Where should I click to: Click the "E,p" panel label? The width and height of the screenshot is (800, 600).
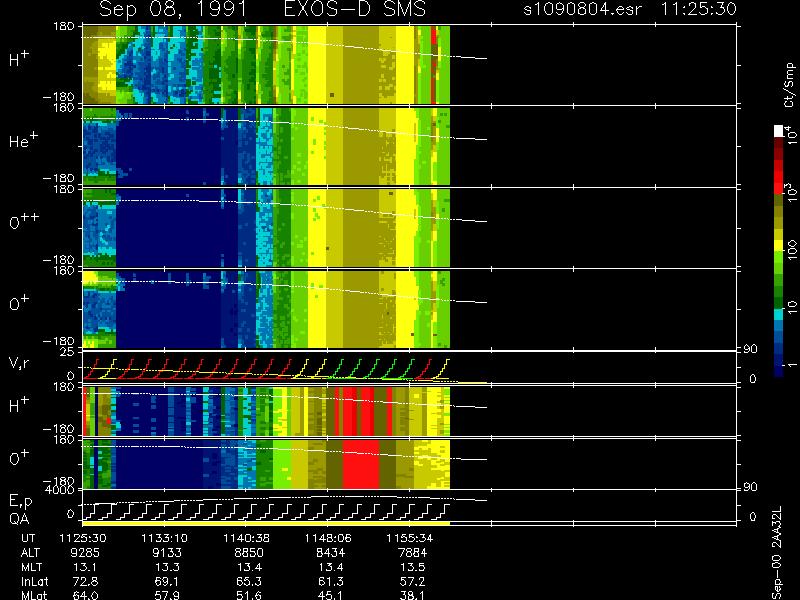point(20,502)
